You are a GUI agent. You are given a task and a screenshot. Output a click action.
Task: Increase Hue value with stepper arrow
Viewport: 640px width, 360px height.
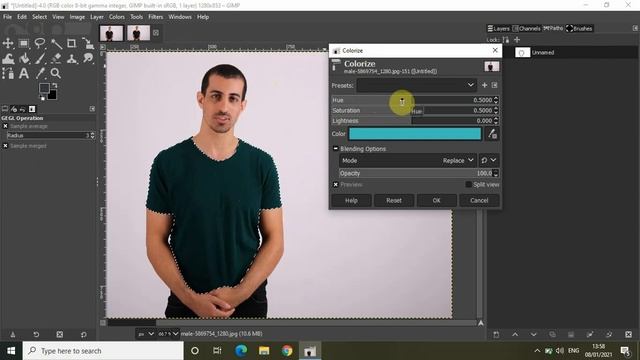click(496, 98)
